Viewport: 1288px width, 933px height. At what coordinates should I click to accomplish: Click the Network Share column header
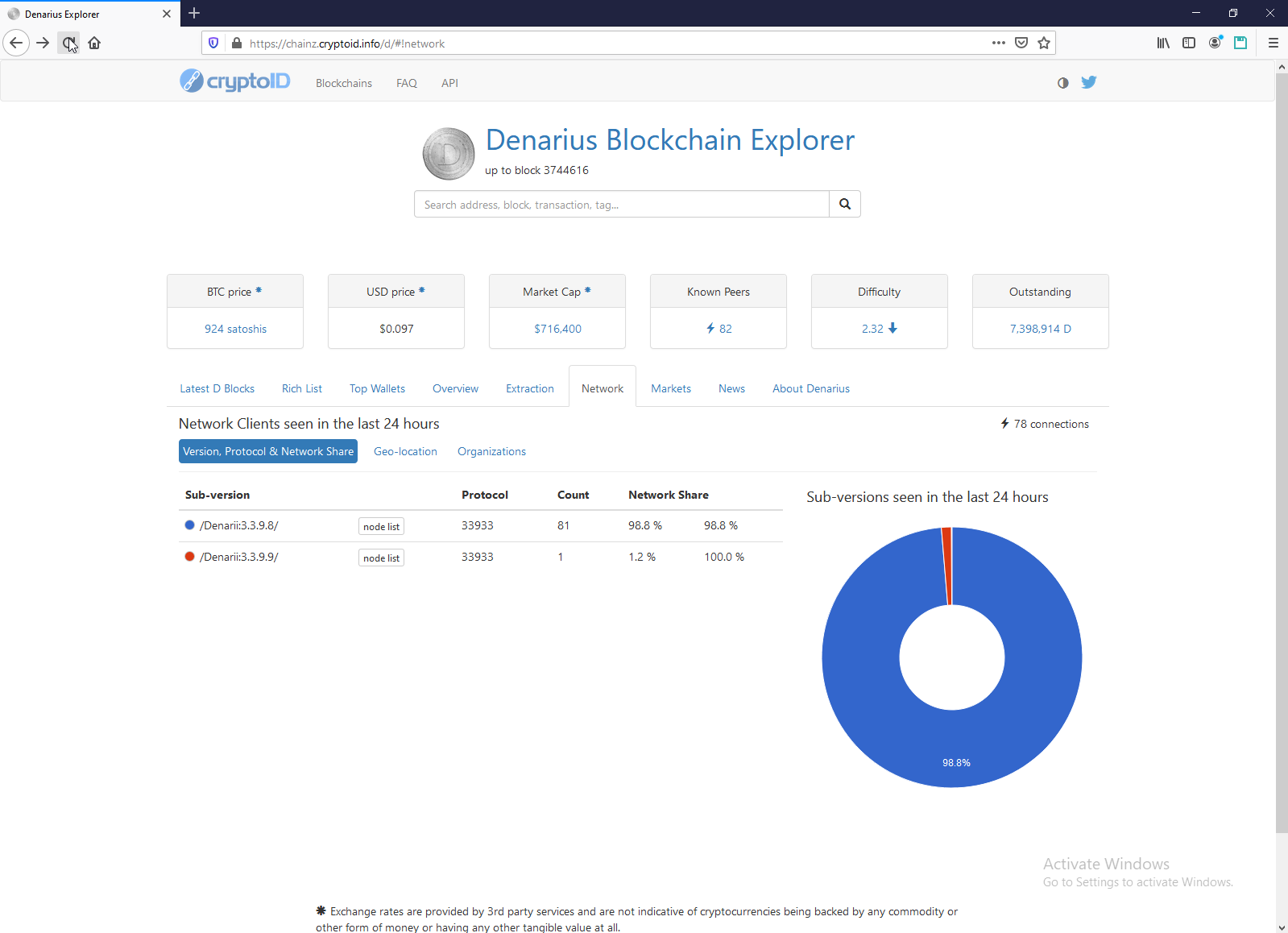point(669,495)
